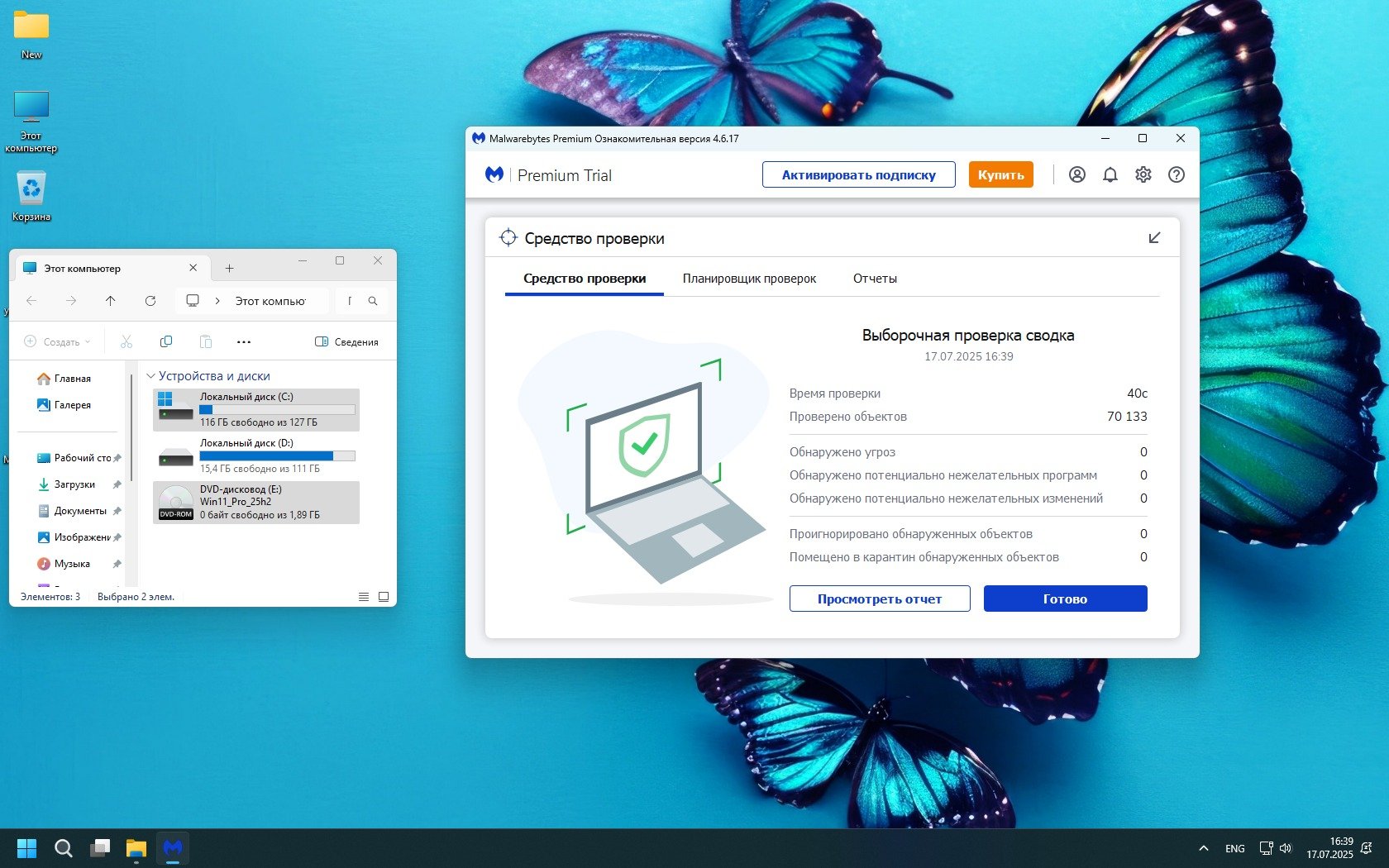1389x868 pixels.
Task: Click the New folder on desktop
Action: point(31,36)
